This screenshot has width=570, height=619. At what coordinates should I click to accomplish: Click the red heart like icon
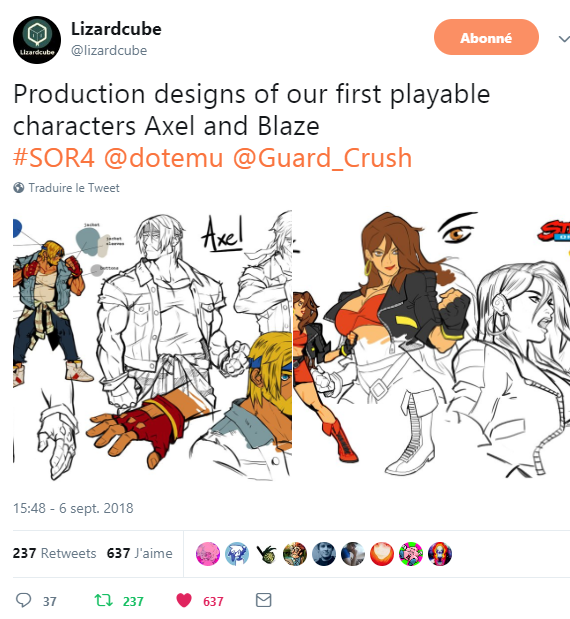click(x=184, y=600)
